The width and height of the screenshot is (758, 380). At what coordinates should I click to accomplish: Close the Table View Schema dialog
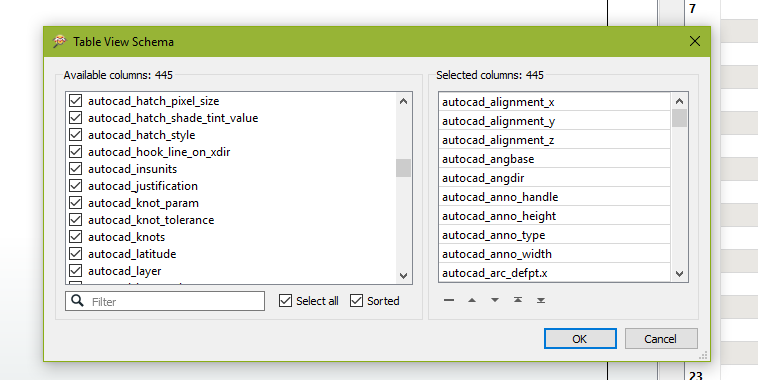coord(695,42)
